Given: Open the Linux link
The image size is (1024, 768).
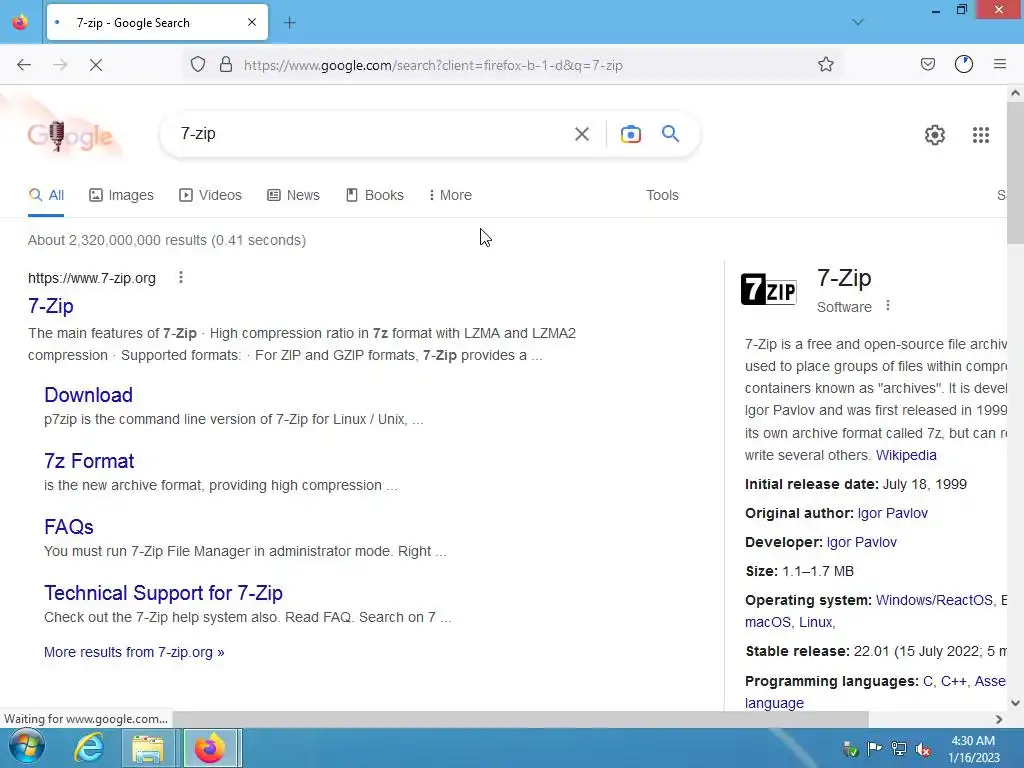Looking at the screenshot, I should click(816, 622).
